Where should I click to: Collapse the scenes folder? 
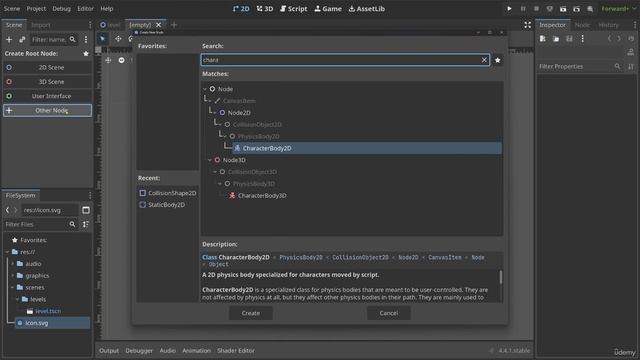click(13, 287)
